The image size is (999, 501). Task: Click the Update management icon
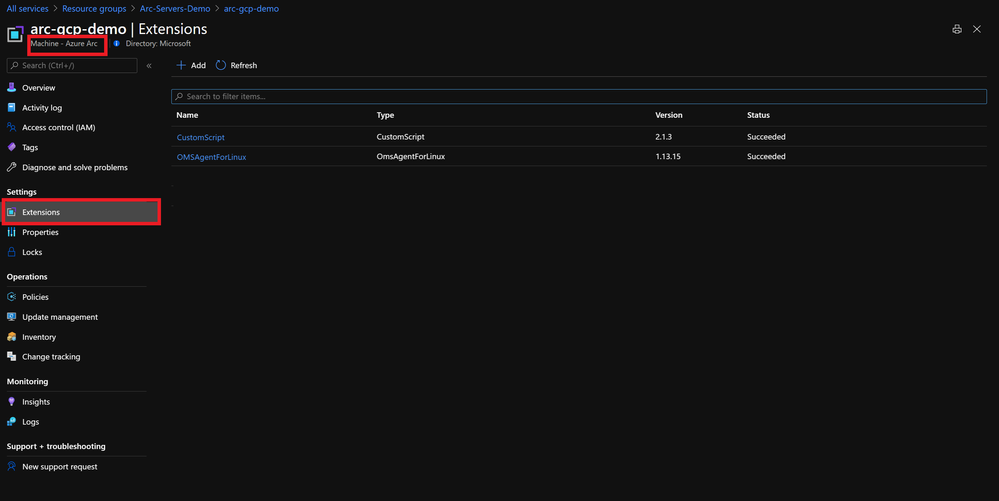click(11, 317)
